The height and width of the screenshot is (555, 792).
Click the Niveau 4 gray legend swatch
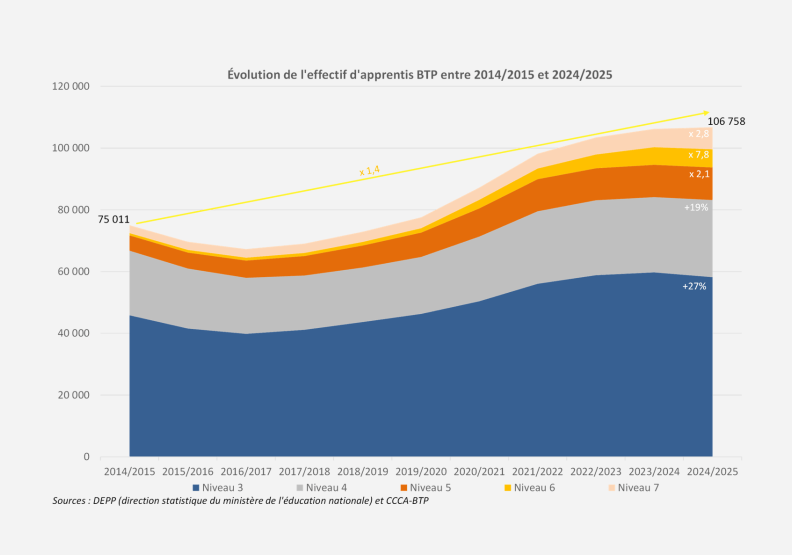coord(300,488)
